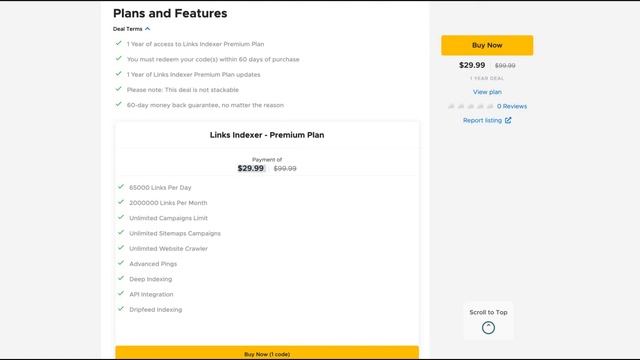Image resolution: width=640 pixels, height=360 pixels.
Task: Open the 0 Reviews link
Action: click(512, 106)
